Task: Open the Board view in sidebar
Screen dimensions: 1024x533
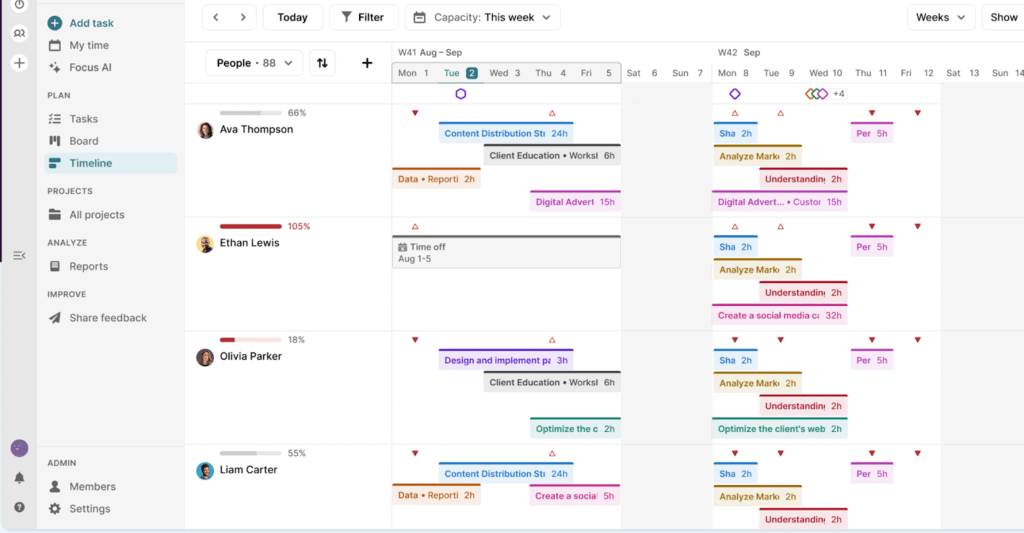Action: (84, 141)
